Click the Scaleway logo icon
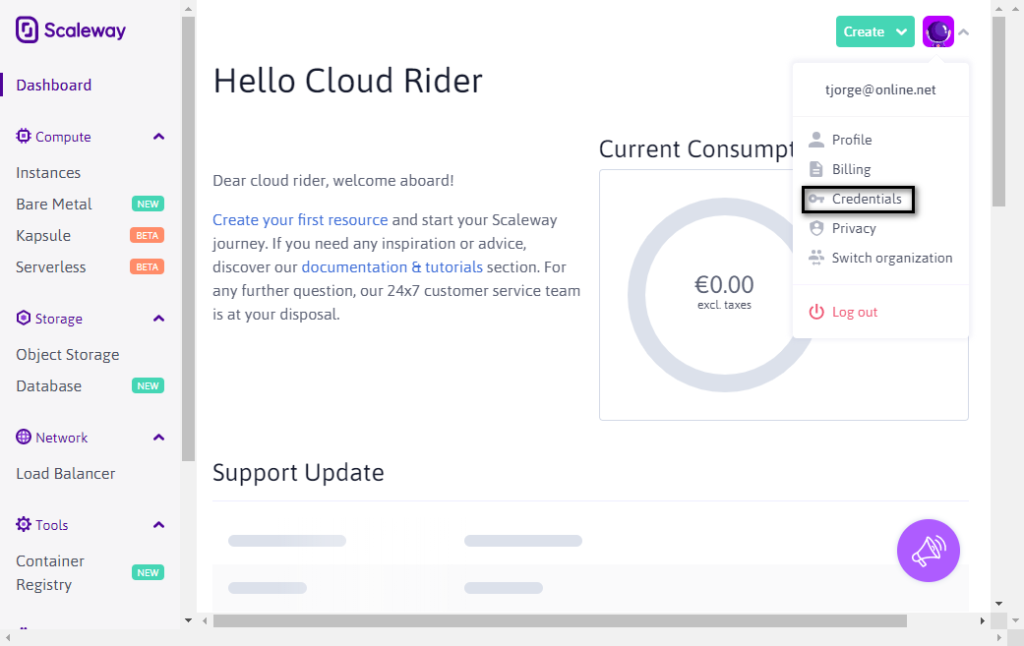Image resolution: width=1024 pixels, height=646 pixels. 27,30
